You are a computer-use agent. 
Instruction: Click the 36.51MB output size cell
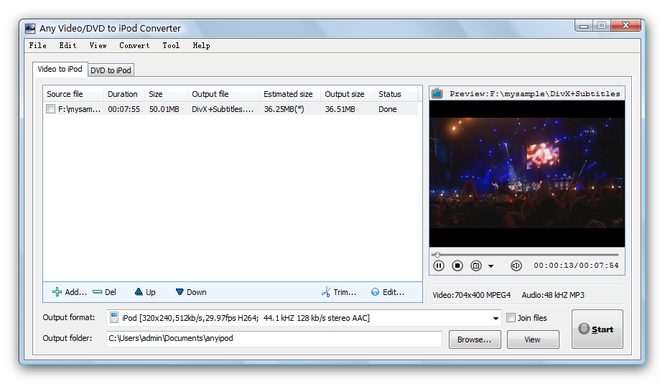[340, 109]
